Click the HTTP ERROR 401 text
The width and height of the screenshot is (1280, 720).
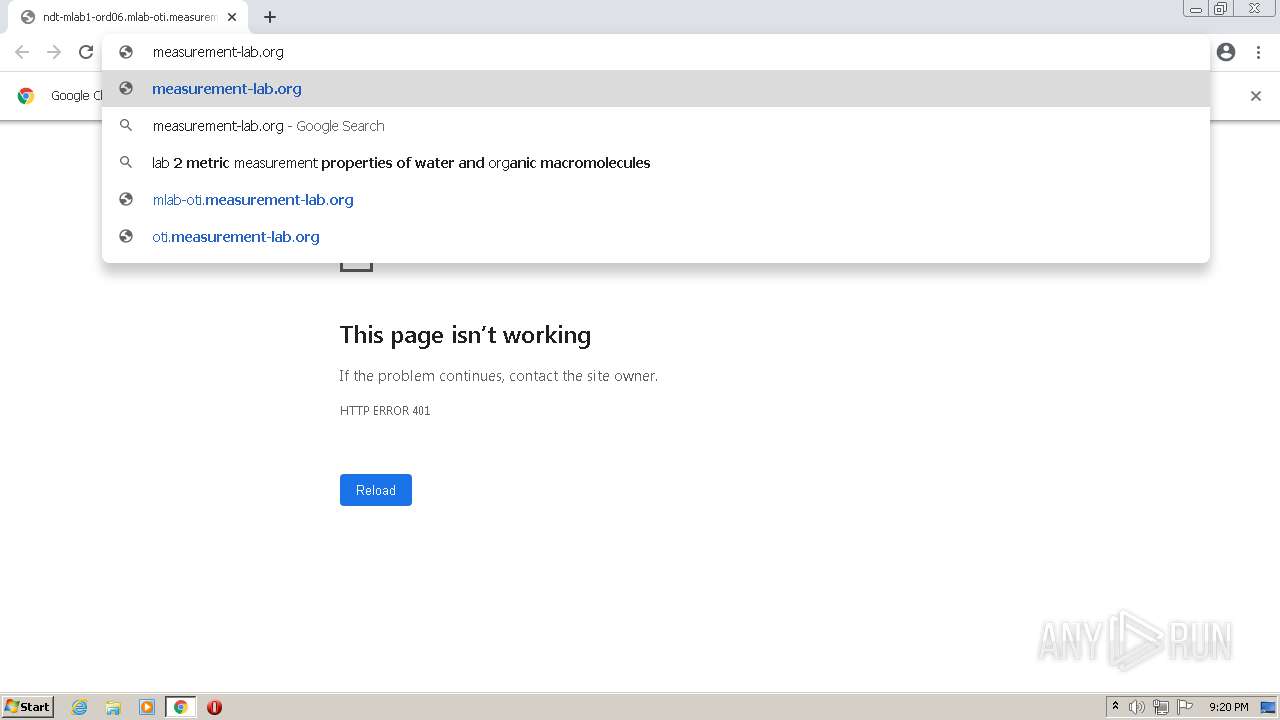tap(385, 411)
